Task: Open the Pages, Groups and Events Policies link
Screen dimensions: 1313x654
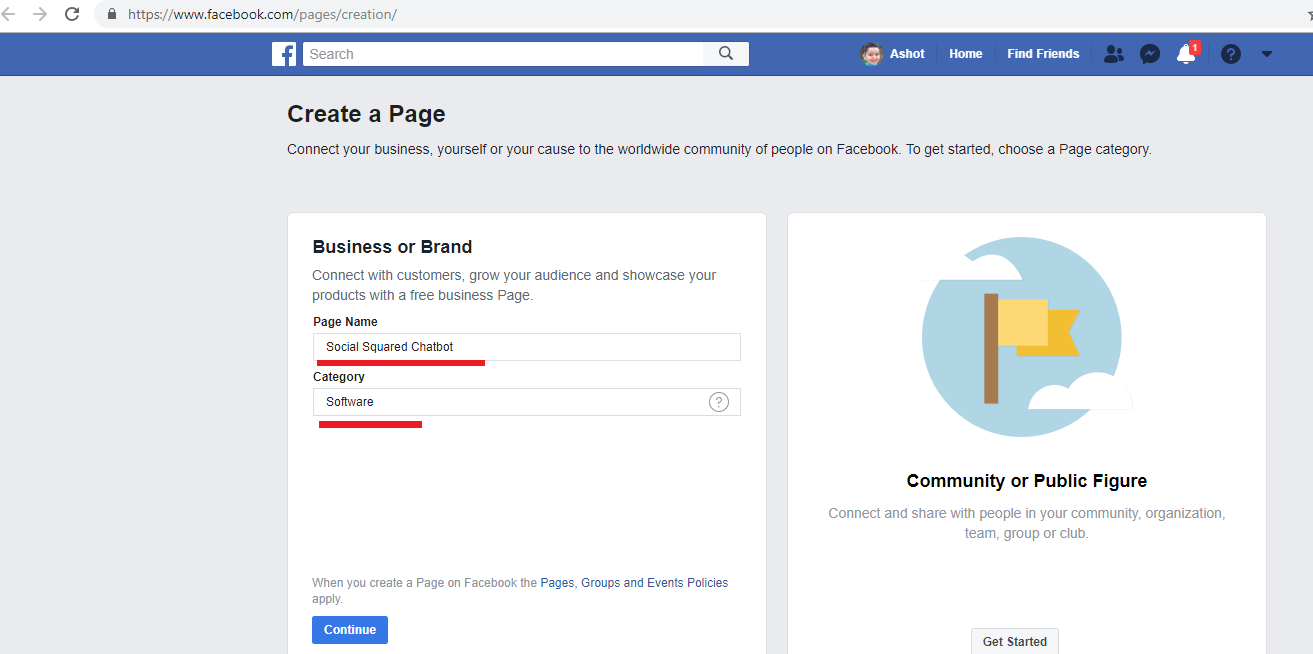Action: [x=634, y=583]
